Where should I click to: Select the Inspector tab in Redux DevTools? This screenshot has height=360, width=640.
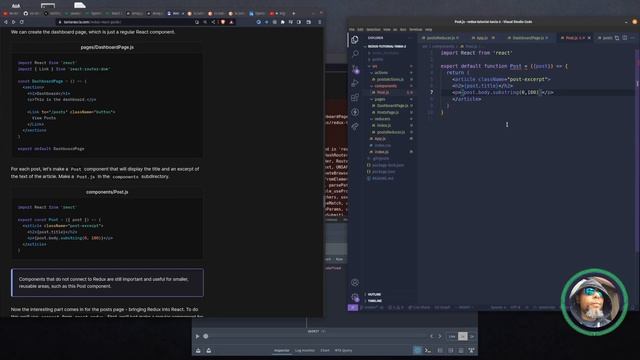click(282, 350)
